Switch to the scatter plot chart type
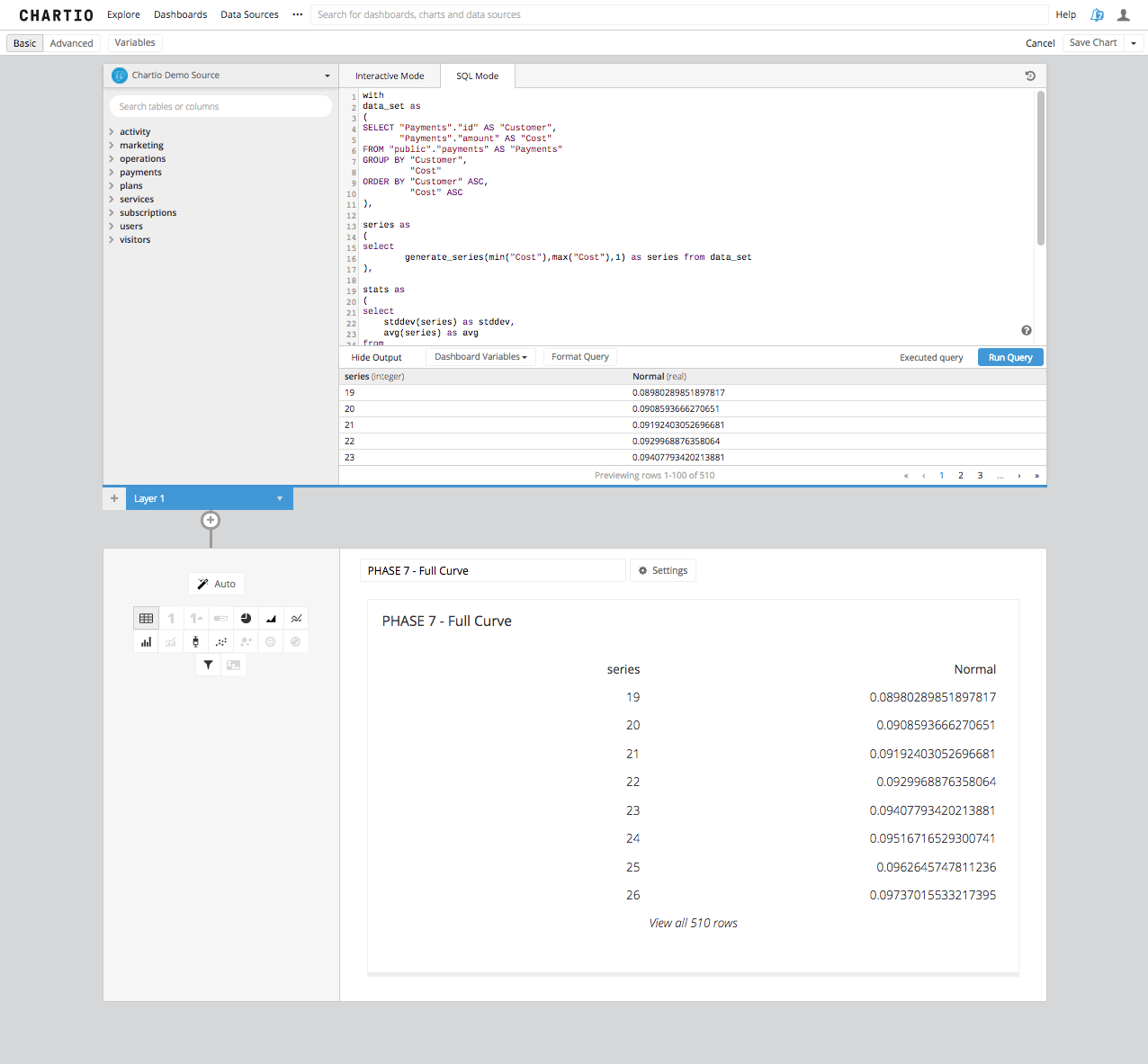 221,641
